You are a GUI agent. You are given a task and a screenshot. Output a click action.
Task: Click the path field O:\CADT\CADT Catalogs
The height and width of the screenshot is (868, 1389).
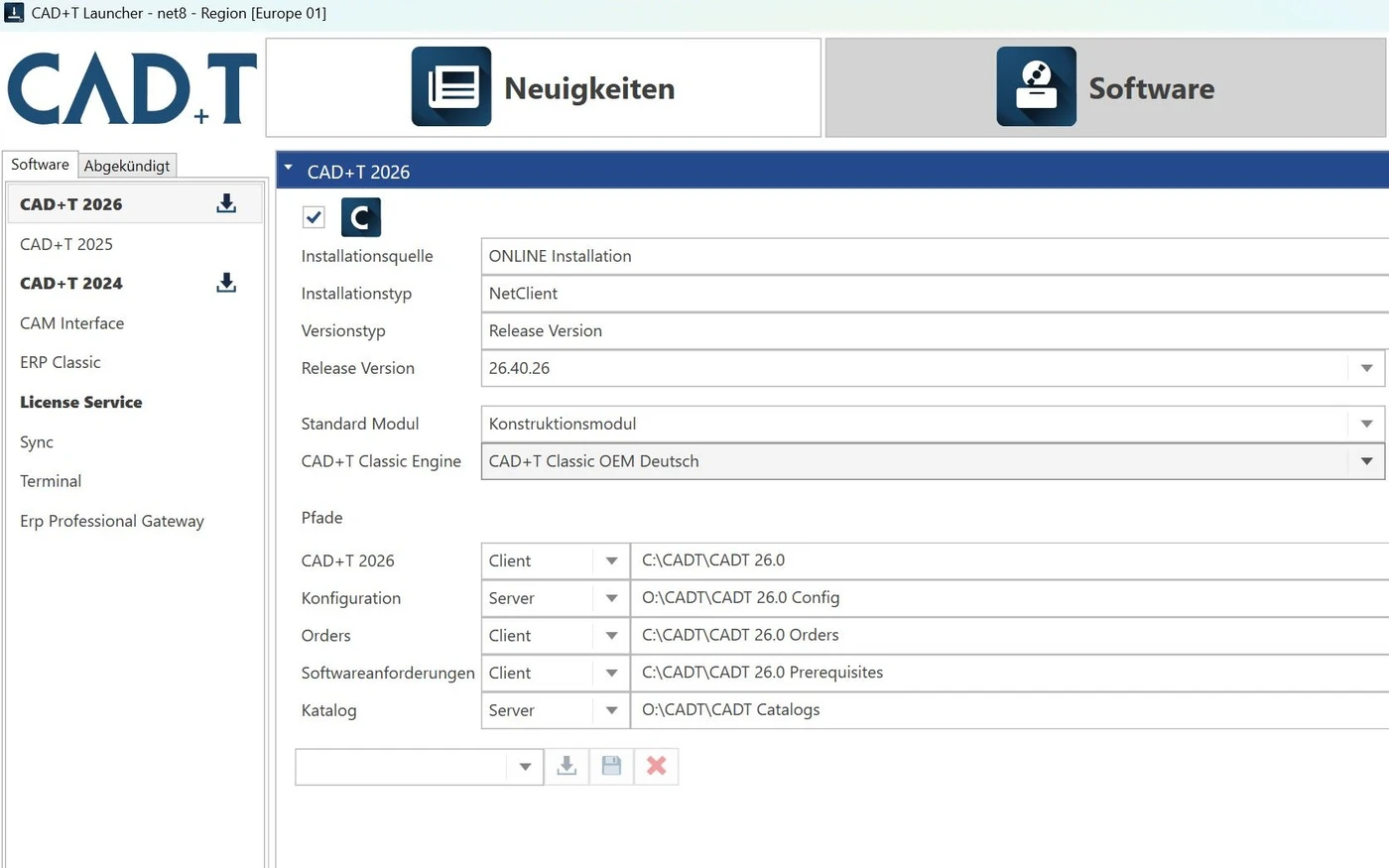pyautogui.click(x=1010, y=710)
